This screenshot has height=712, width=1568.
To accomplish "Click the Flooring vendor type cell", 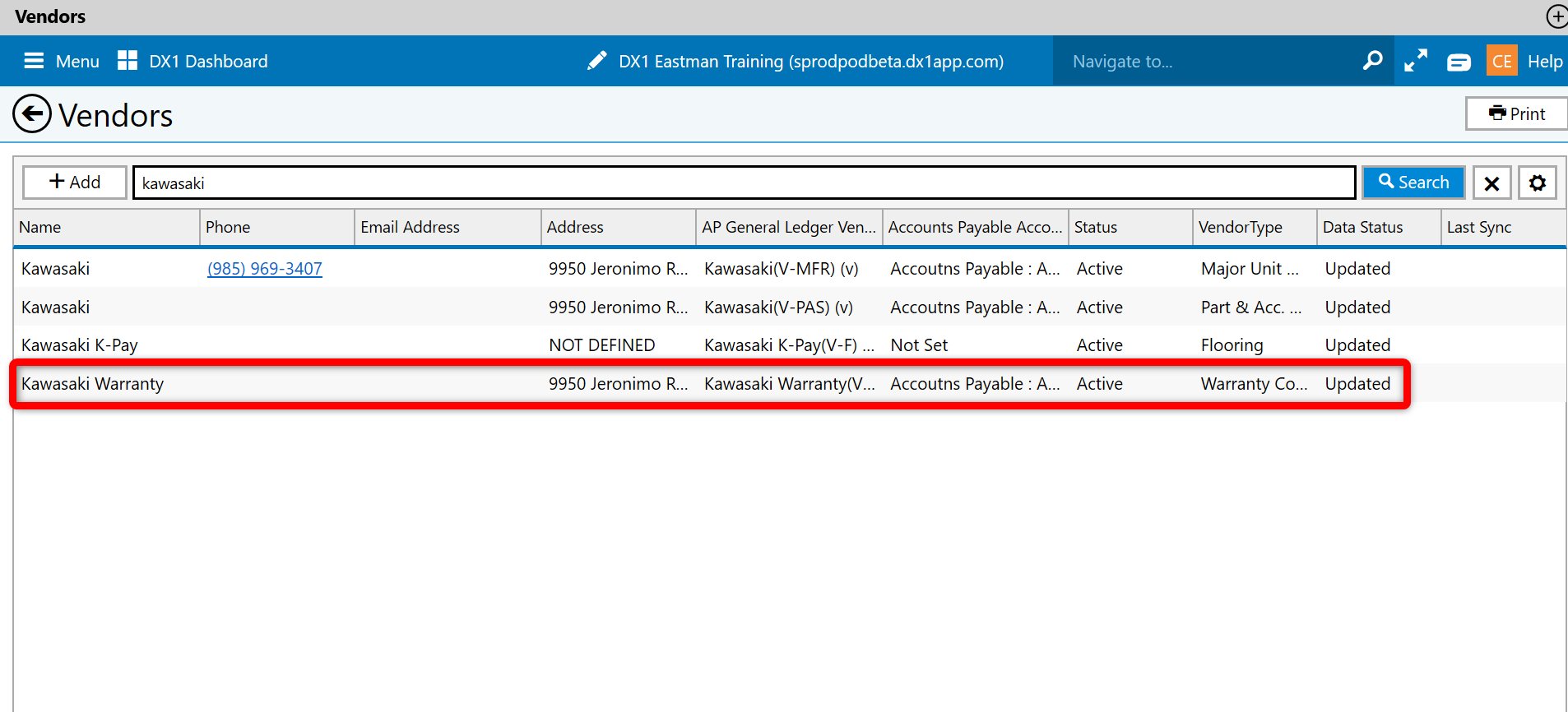I will pos(1232,345).
